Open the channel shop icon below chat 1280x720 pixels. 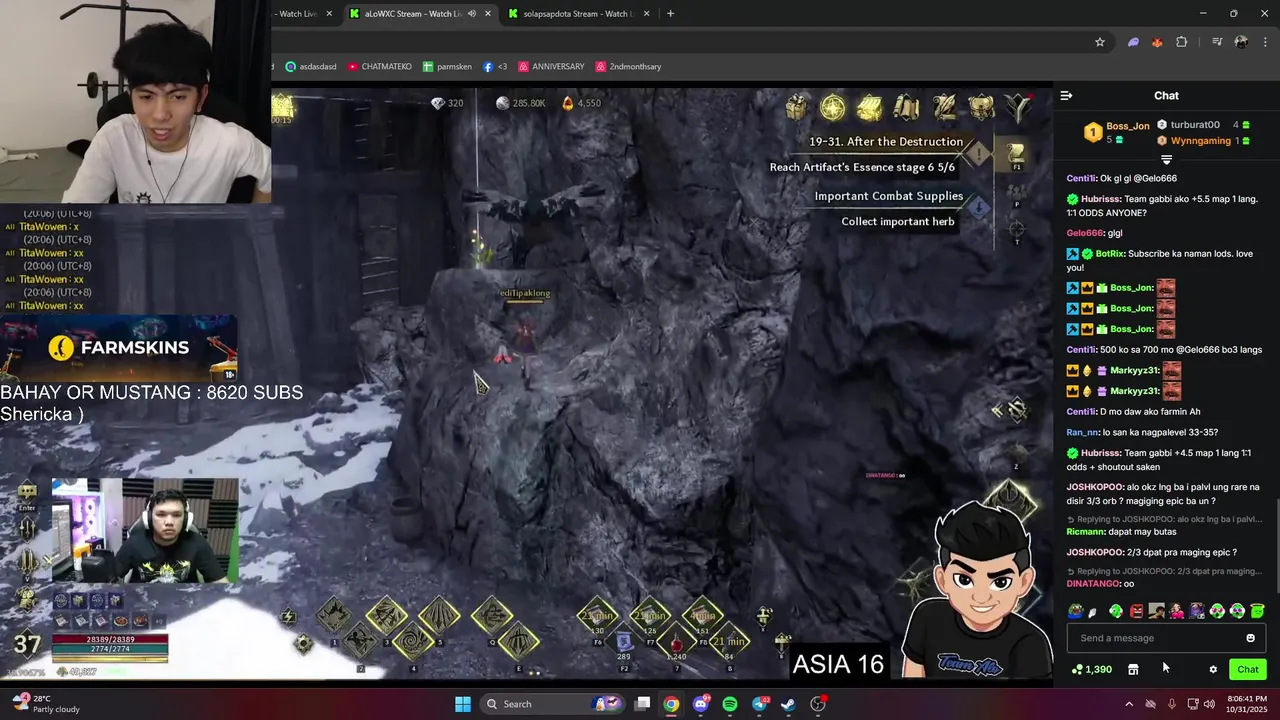[x=1133, y=669]
